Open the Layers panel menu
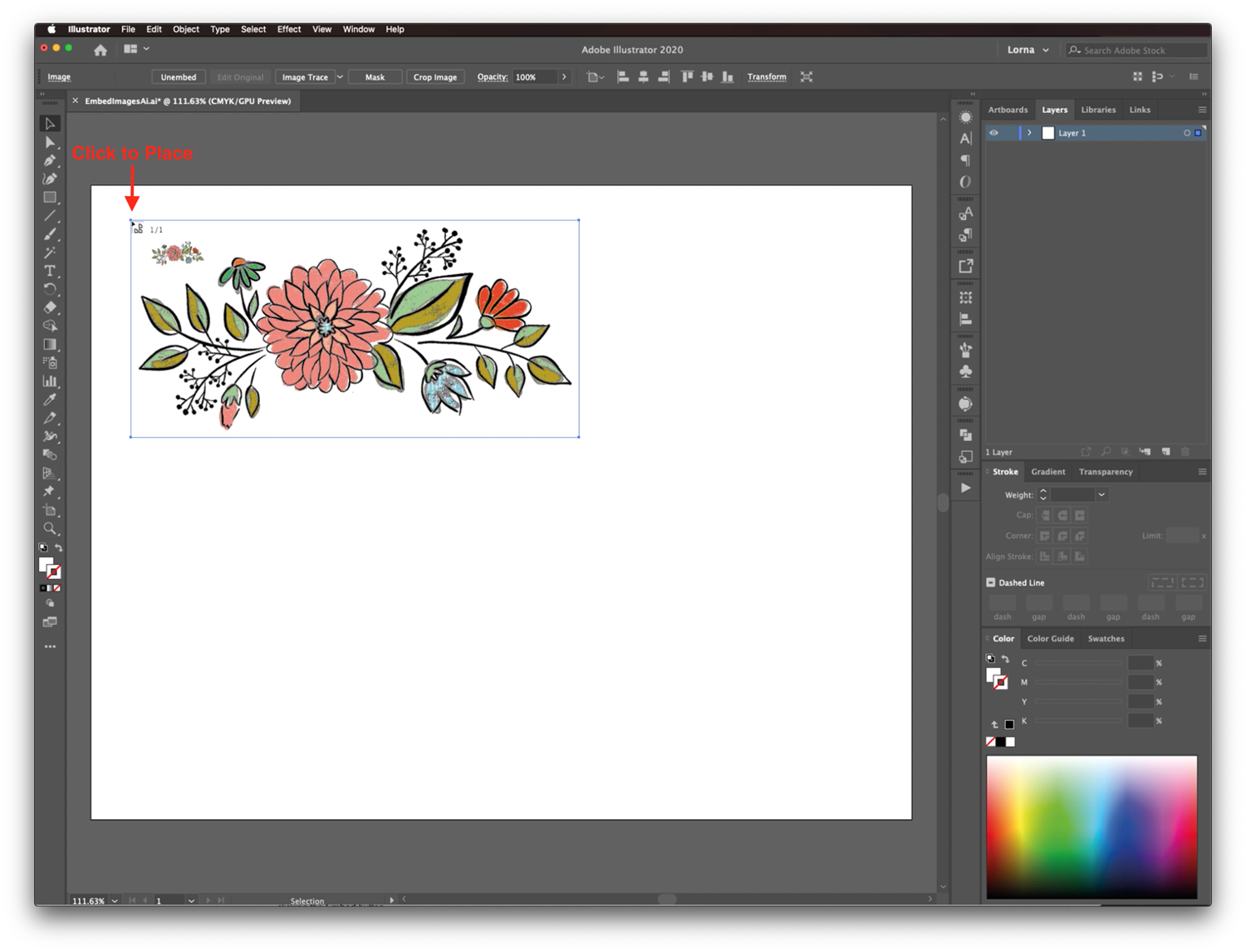Image resolution: width=1246 pixels, height=952 pixels. point(1202,110)
